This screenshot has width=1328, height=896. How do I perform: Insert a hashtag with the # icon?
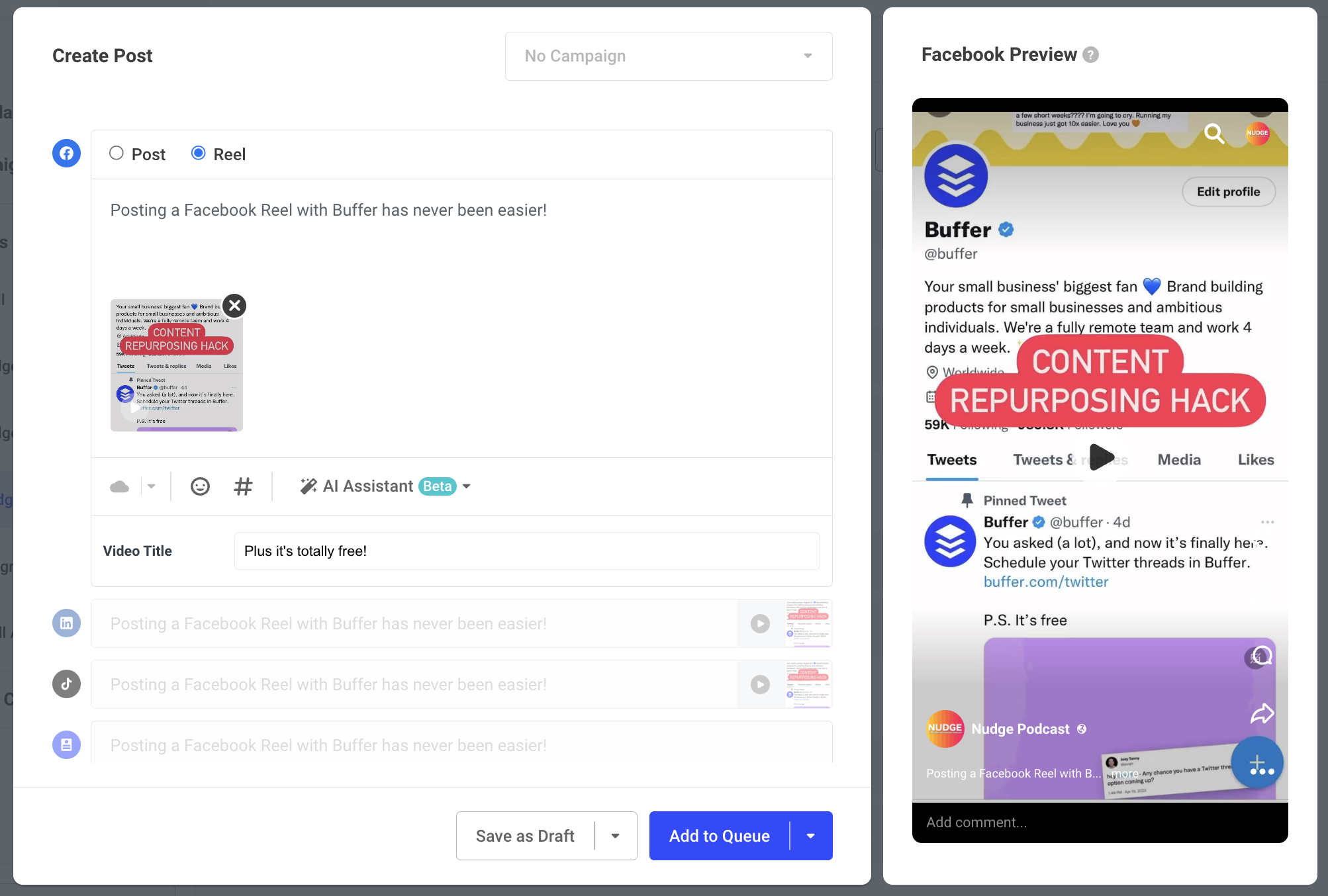(x=243, y=486)
